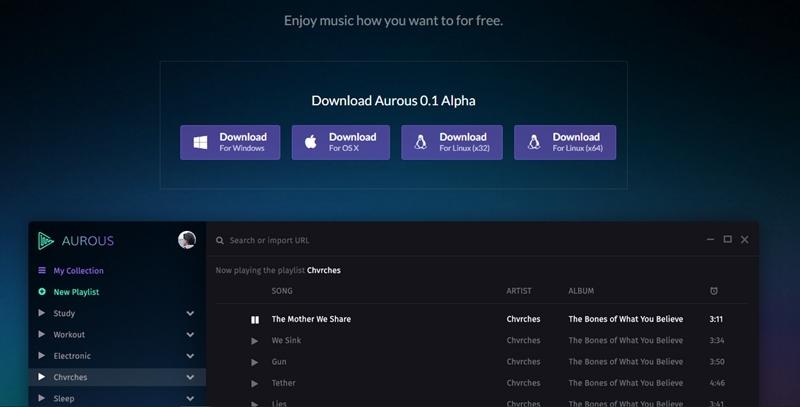Screen dimensions: 800x407
Task: Download Aurous for Linux x32
Action: point(452,142)
